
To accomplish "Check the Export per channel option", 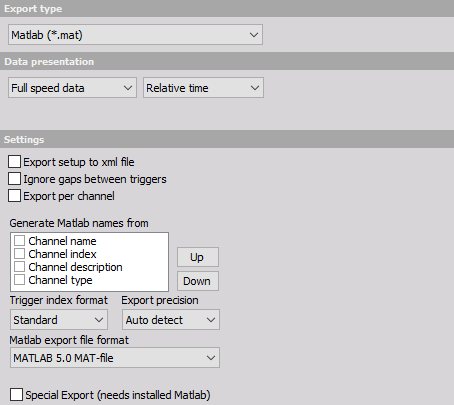I will click(14, 196).
